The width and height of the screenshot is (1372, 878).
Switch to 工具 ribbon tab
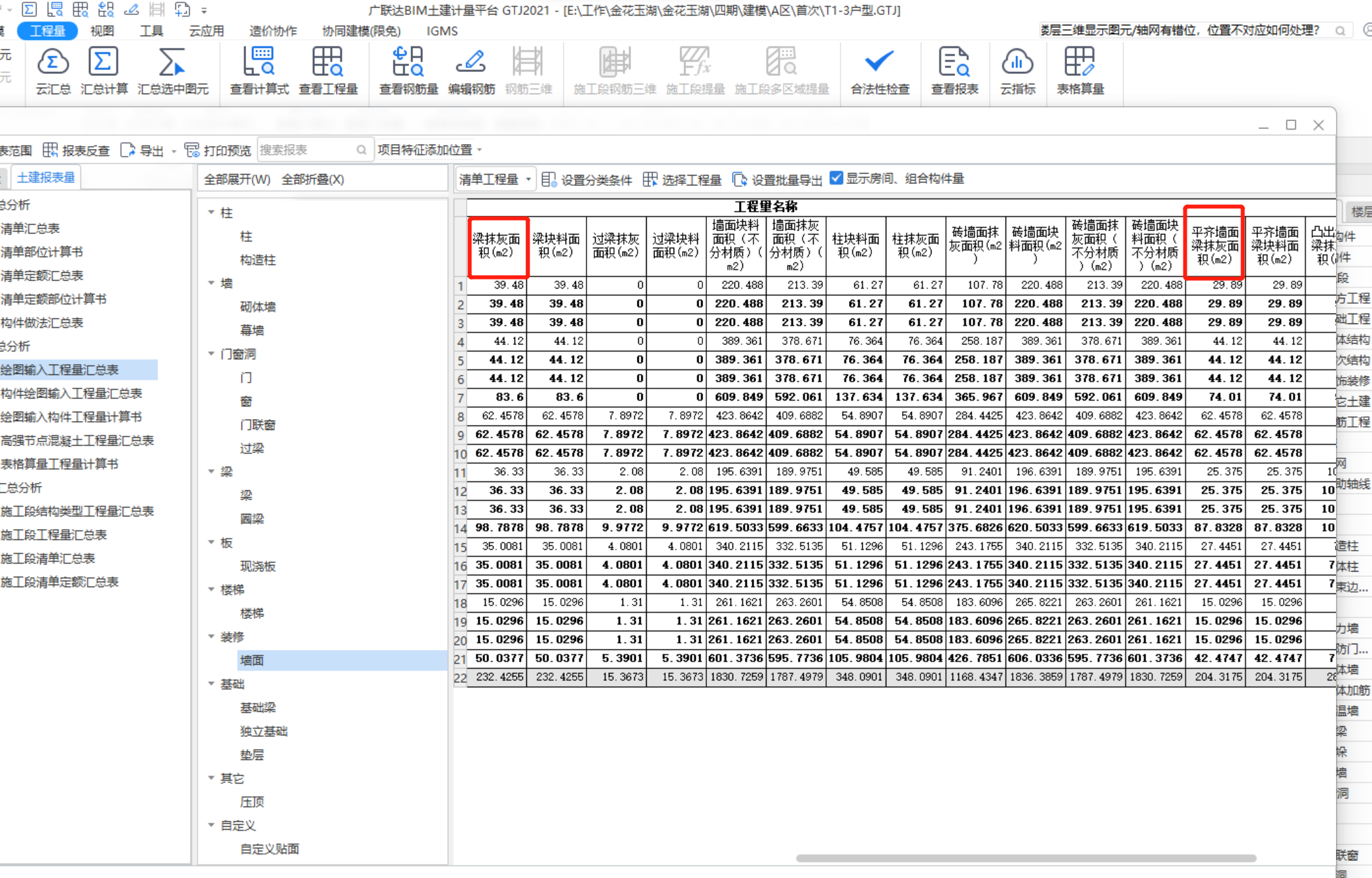click(151, 31)
